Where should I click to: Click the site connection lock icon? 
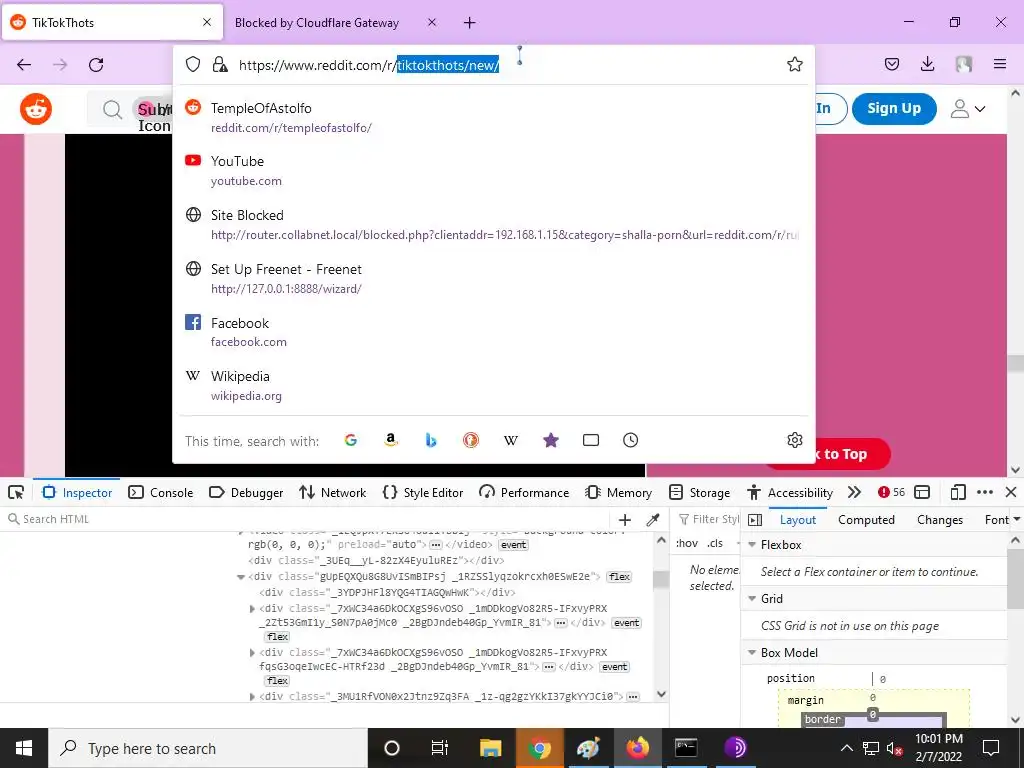pyautogui.click(x=220, y=64)
